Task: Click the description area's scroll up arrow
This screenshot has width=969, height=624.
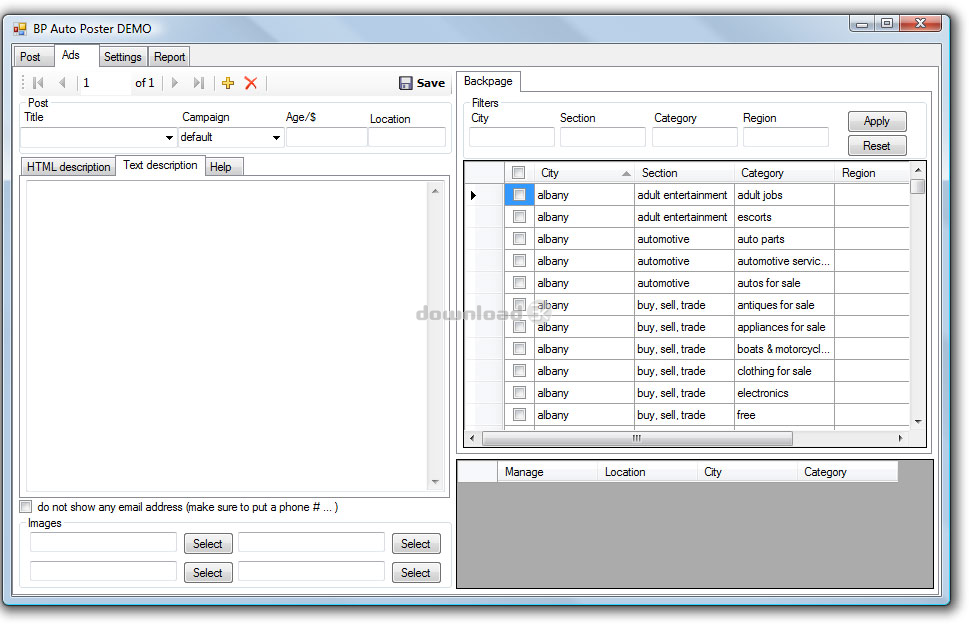Action: pos(435,191)
